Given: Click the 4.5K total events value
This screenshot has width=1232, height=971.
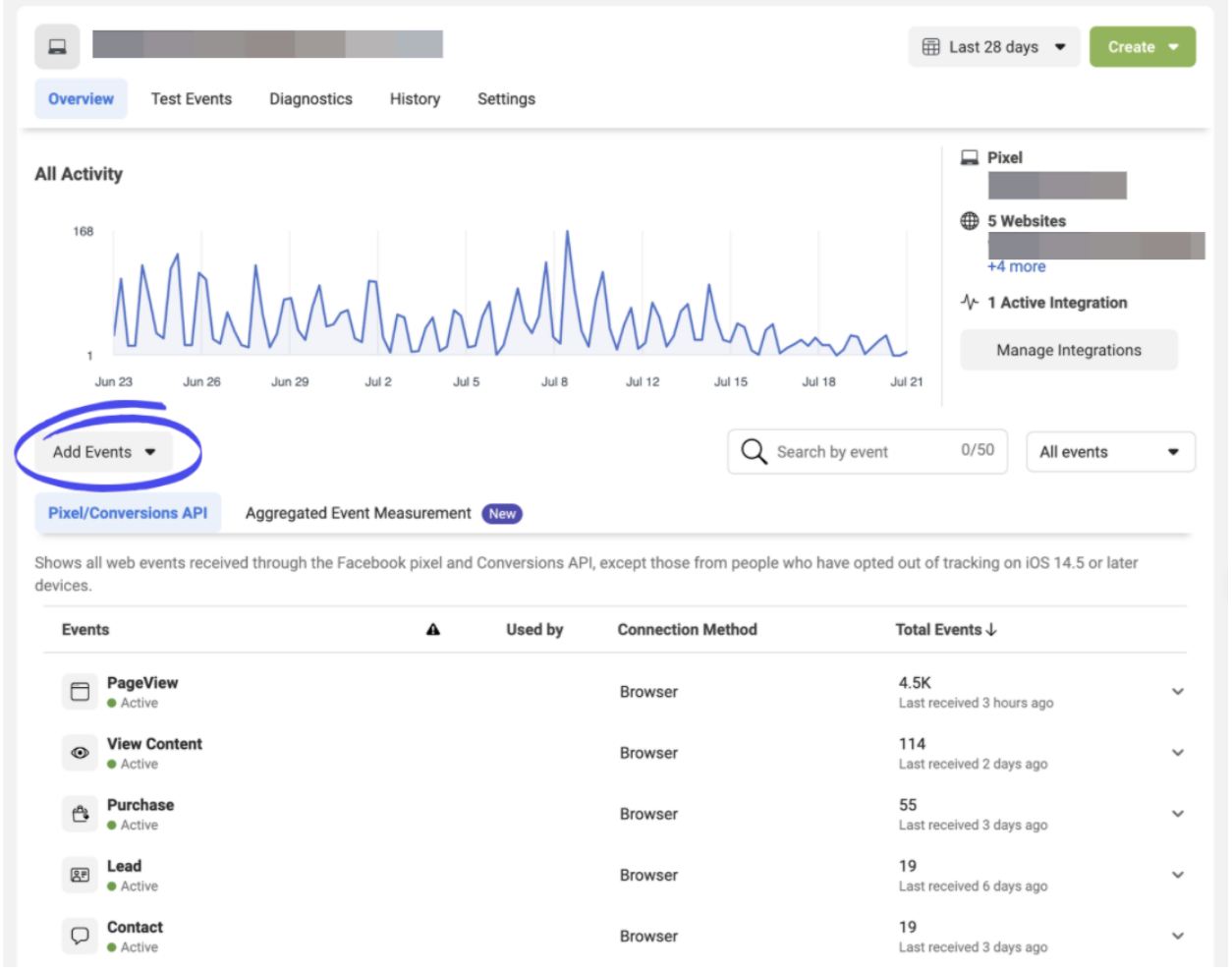Looking at the screenshot, I should point(915,683).
